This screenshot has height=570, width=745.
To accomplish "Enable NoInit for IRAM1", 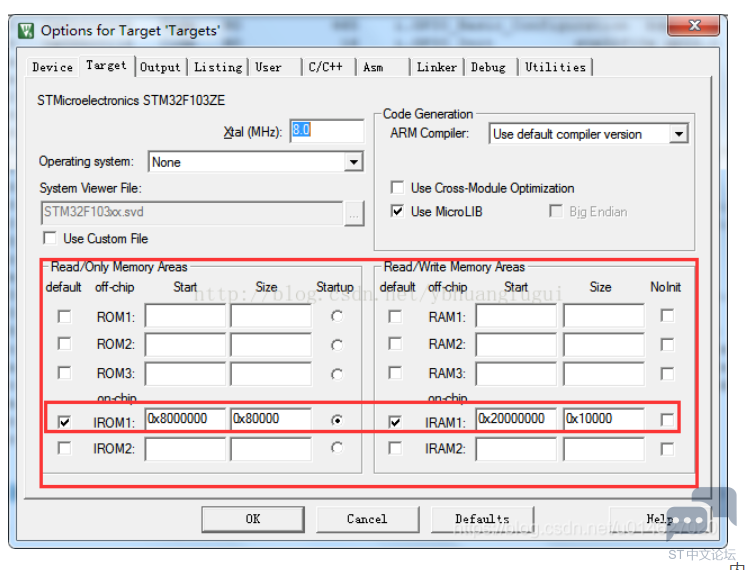I will 667,419.
